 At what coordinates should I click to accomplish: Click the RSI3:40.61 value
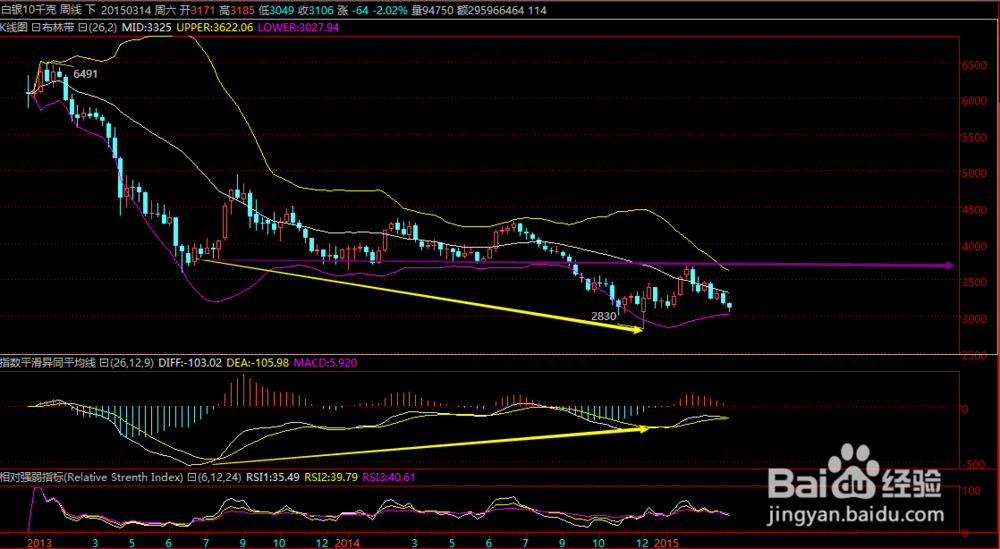pos(389,477)
